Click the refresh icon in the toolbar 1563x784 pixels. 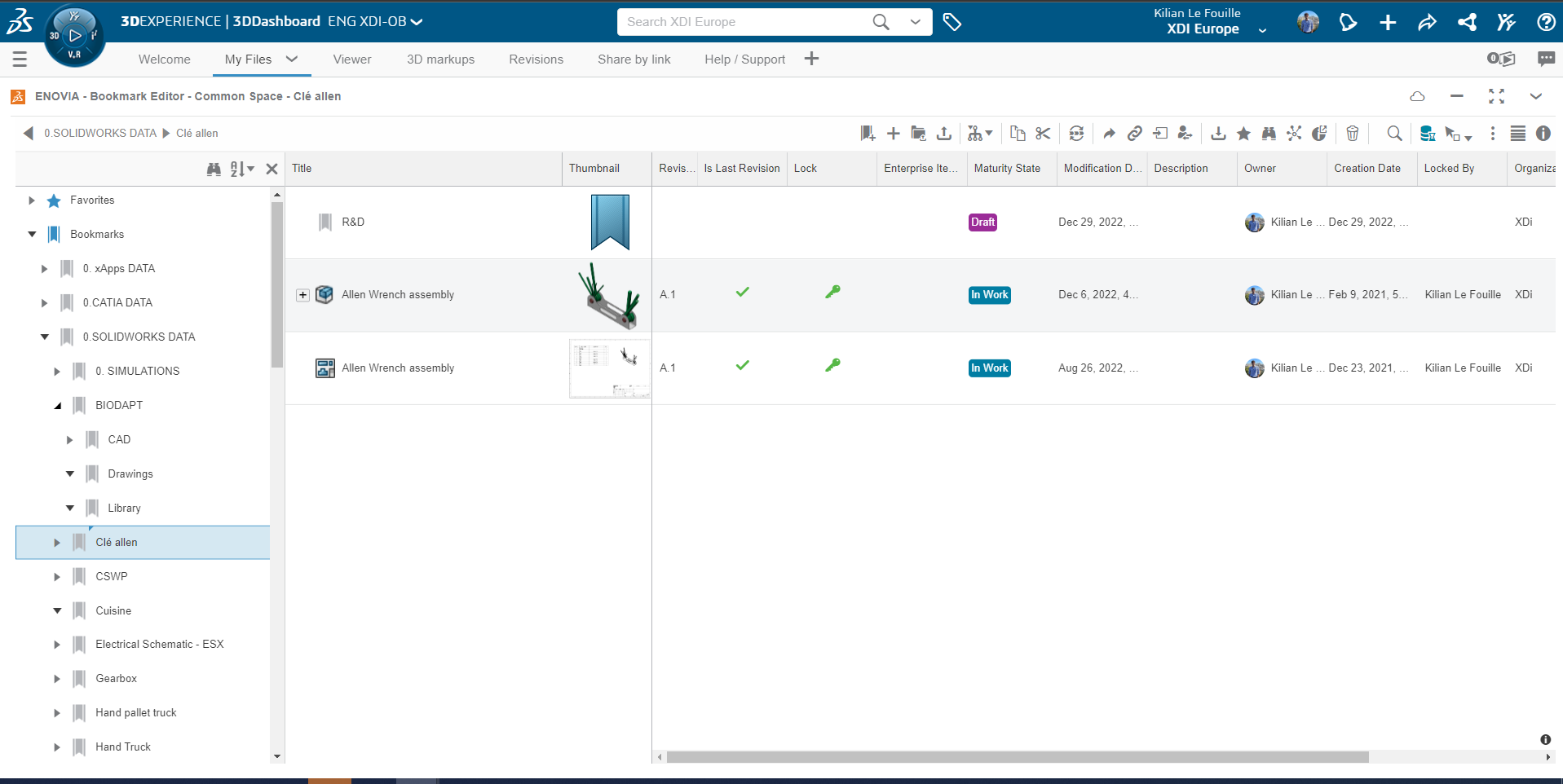(1076, 134)
